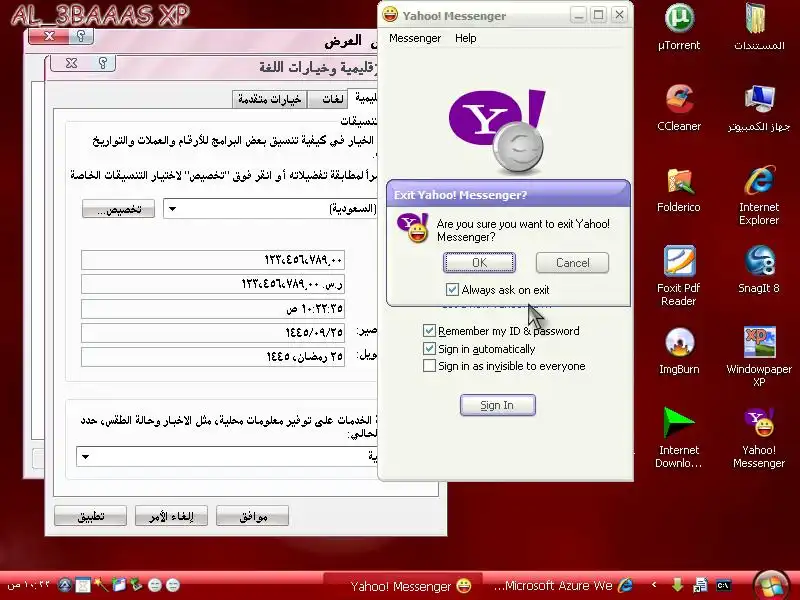
Task: Switch to Microsoft Azure taskbar window
Action: [x=563, y=586]
